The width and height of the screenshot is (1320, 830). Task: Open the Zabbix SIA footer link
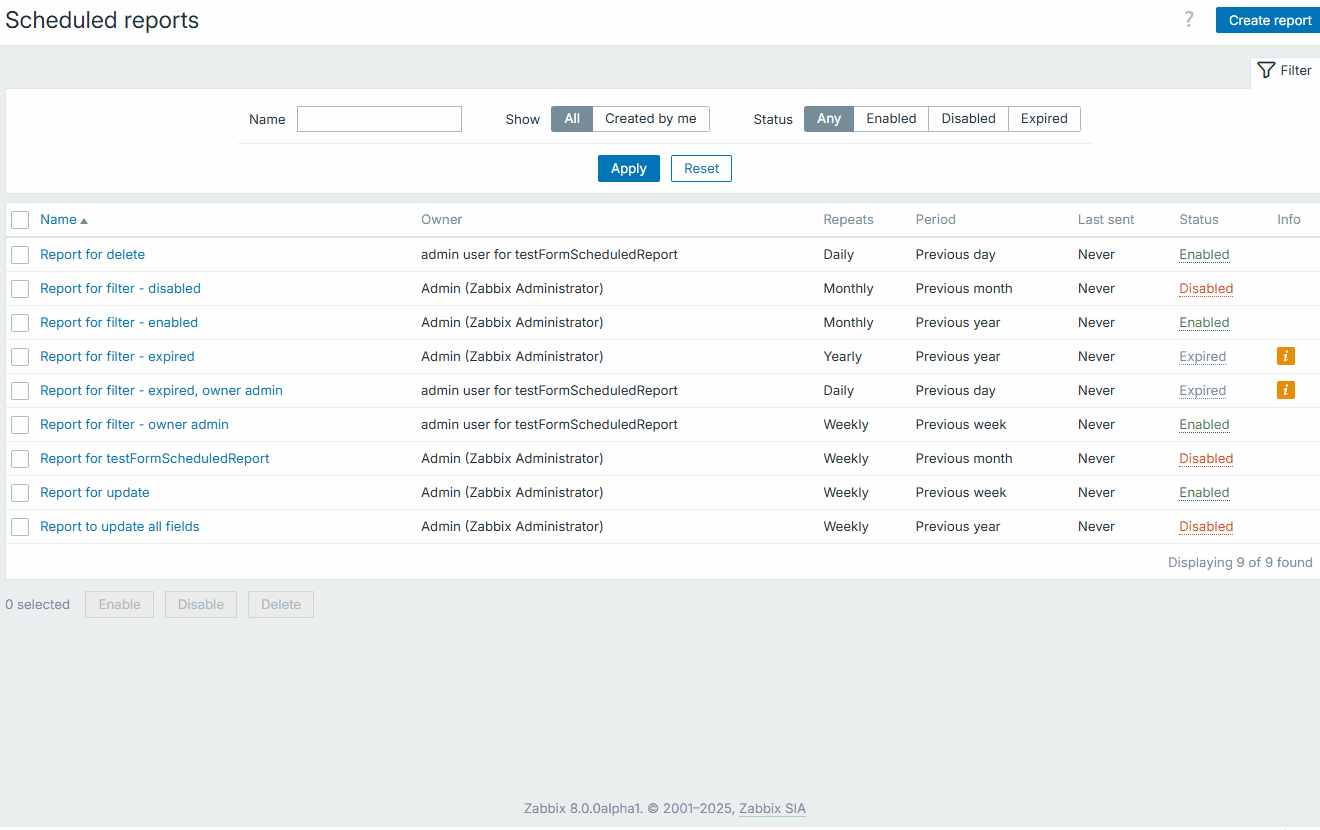pyautogui.click(x=772, y=809)
